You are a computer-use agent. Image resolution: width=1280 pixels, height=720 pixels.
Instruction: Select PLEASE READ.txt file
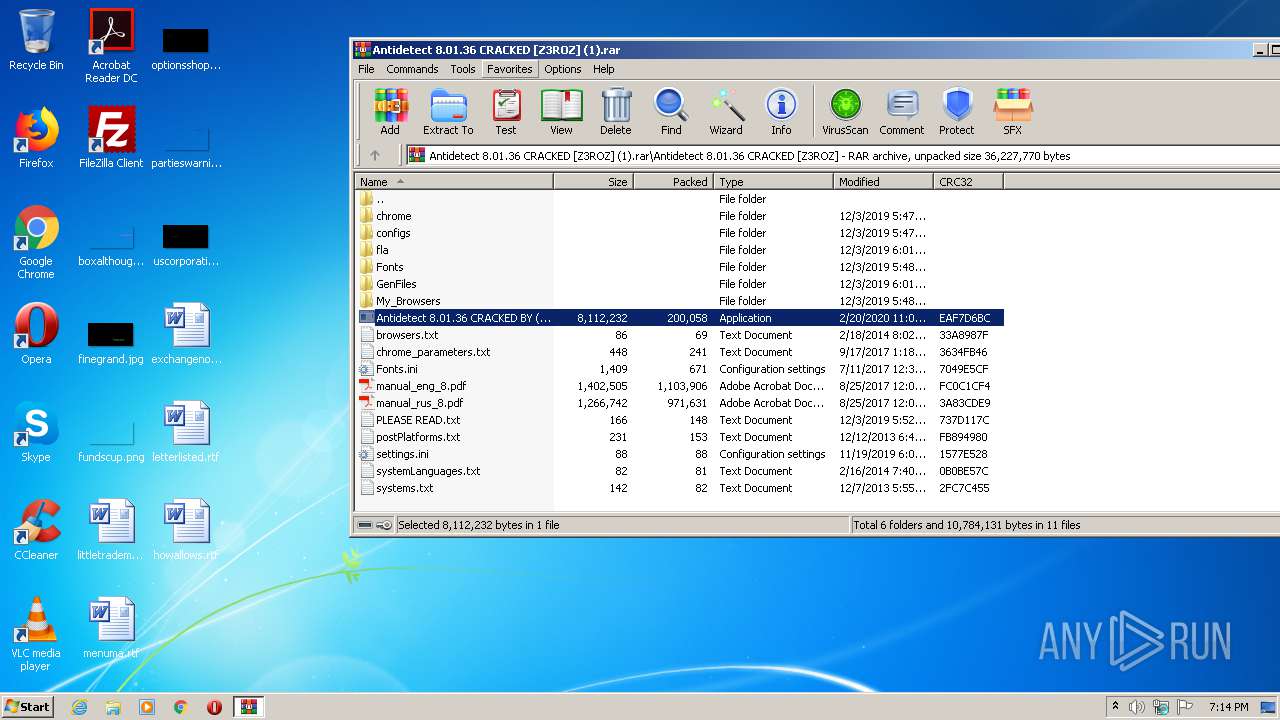680,420
